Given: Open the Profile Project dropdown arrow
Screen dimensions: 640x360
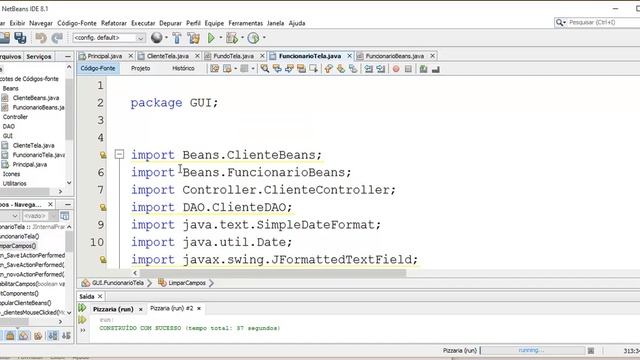Looking at the screenshot, I should click(x=264, y=38).
